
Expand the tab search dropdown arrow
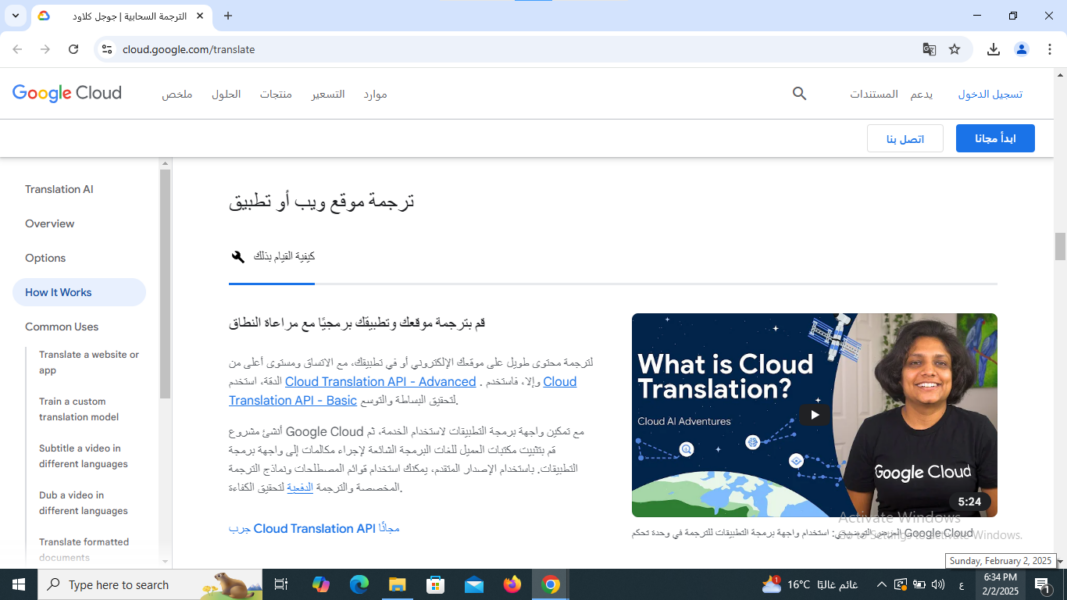15,16
